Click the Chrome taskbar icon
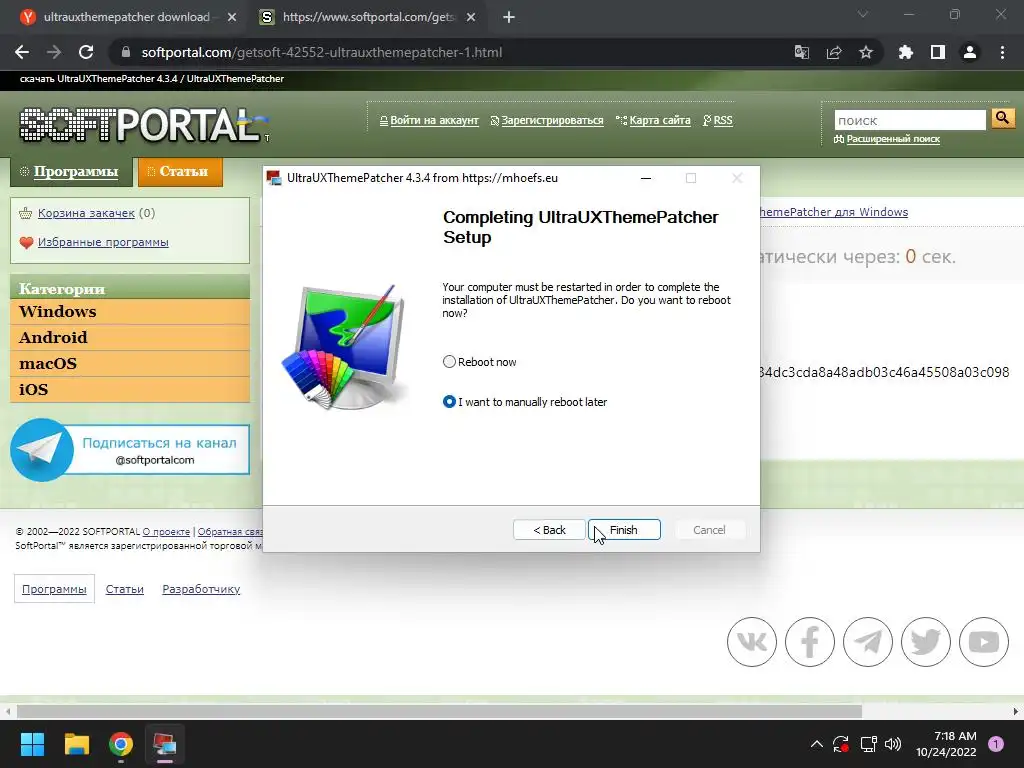The height and width of the screenshot is (768, 1024). 121,744
